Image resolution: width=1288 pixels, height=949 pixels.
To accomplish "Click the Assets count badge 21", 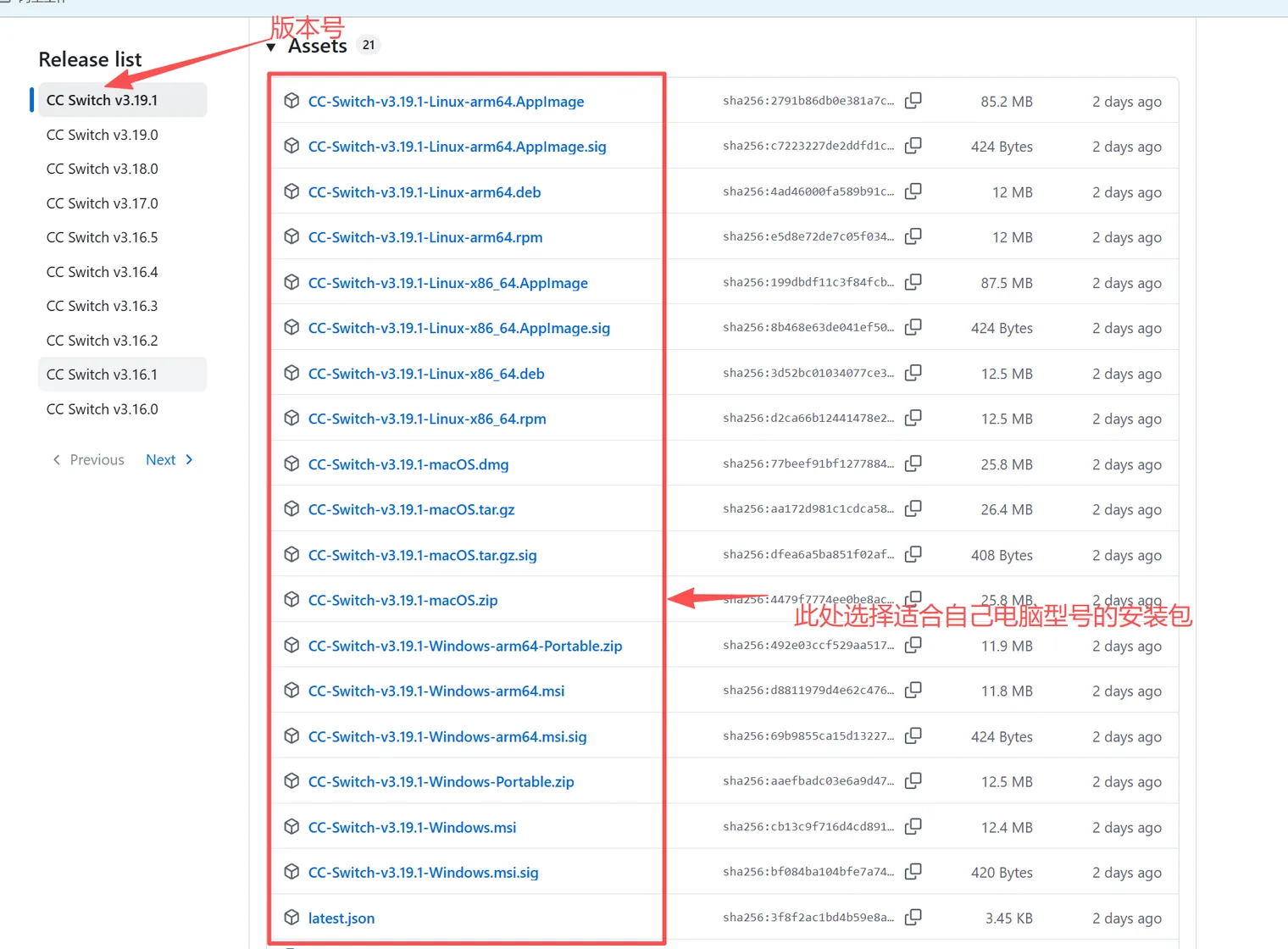I will (x=369, y=45).
